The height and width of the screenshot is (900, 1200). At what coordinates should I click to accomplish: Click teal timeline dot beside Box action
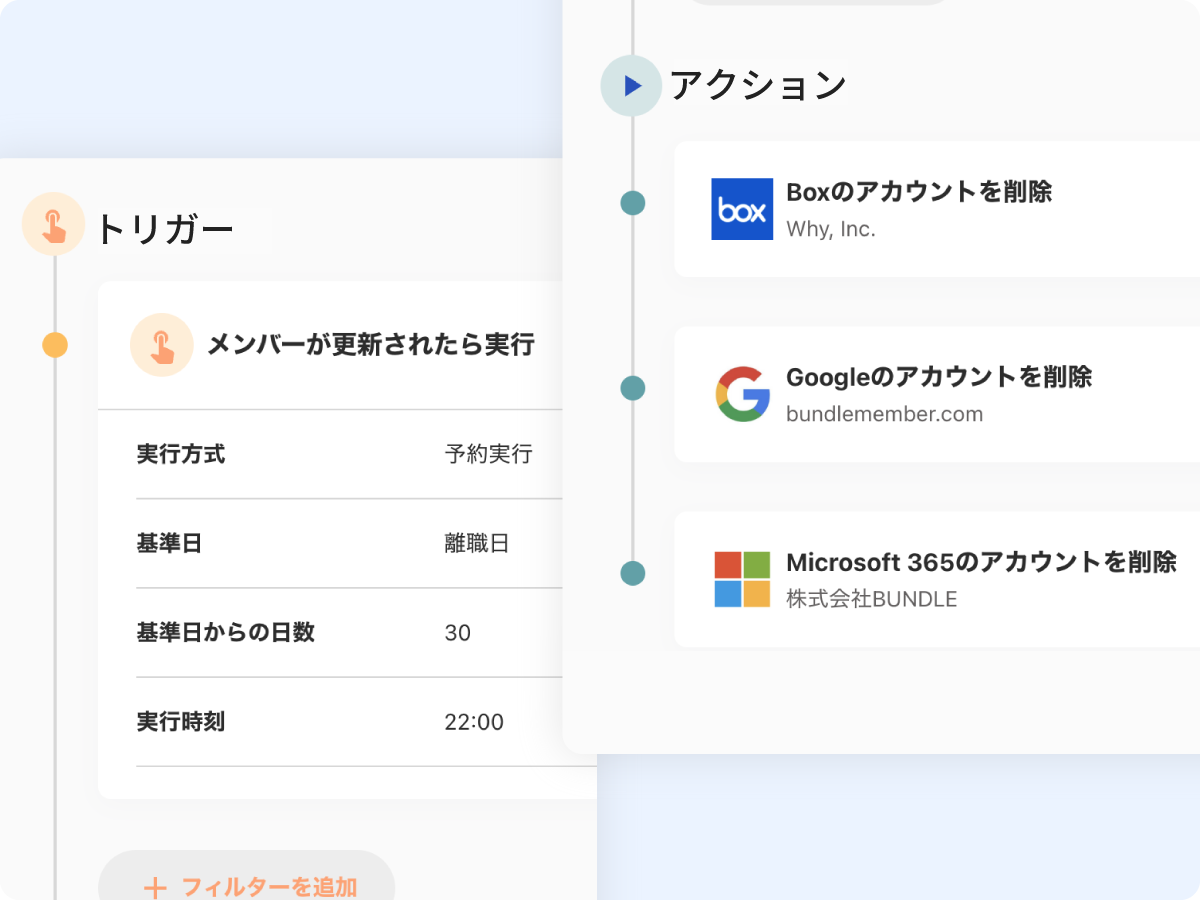pyautogui.click(x=632, y=203)
